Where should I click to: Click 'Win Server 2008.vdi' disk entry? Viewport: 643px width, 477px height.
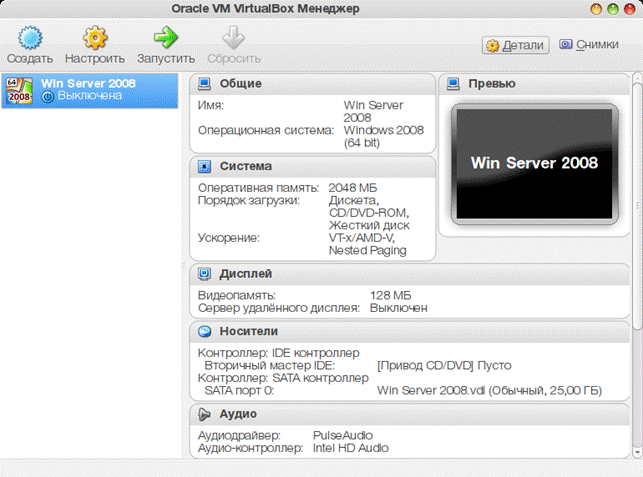click(489, 390)
